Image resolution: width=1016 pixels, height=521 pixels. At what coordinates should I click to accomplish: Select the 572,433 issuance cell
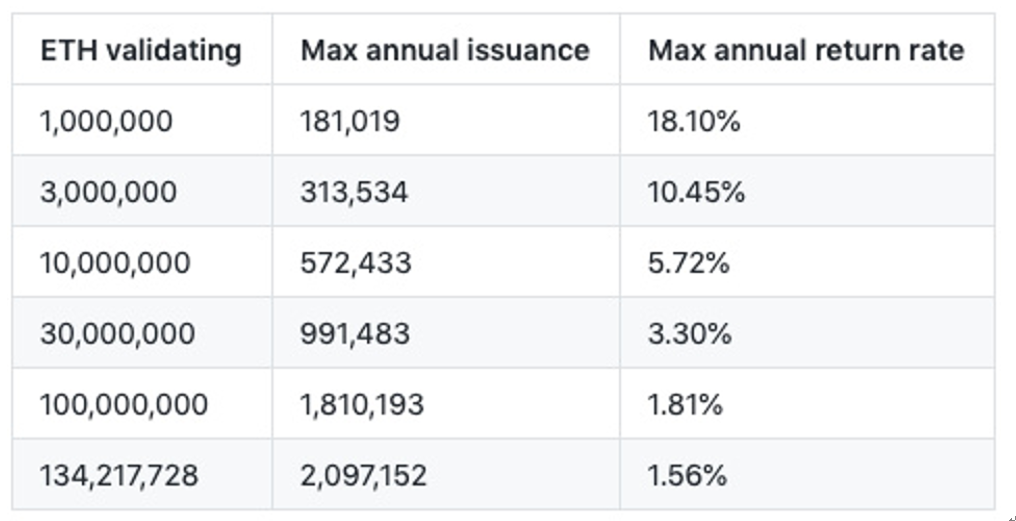click(355, 263)
